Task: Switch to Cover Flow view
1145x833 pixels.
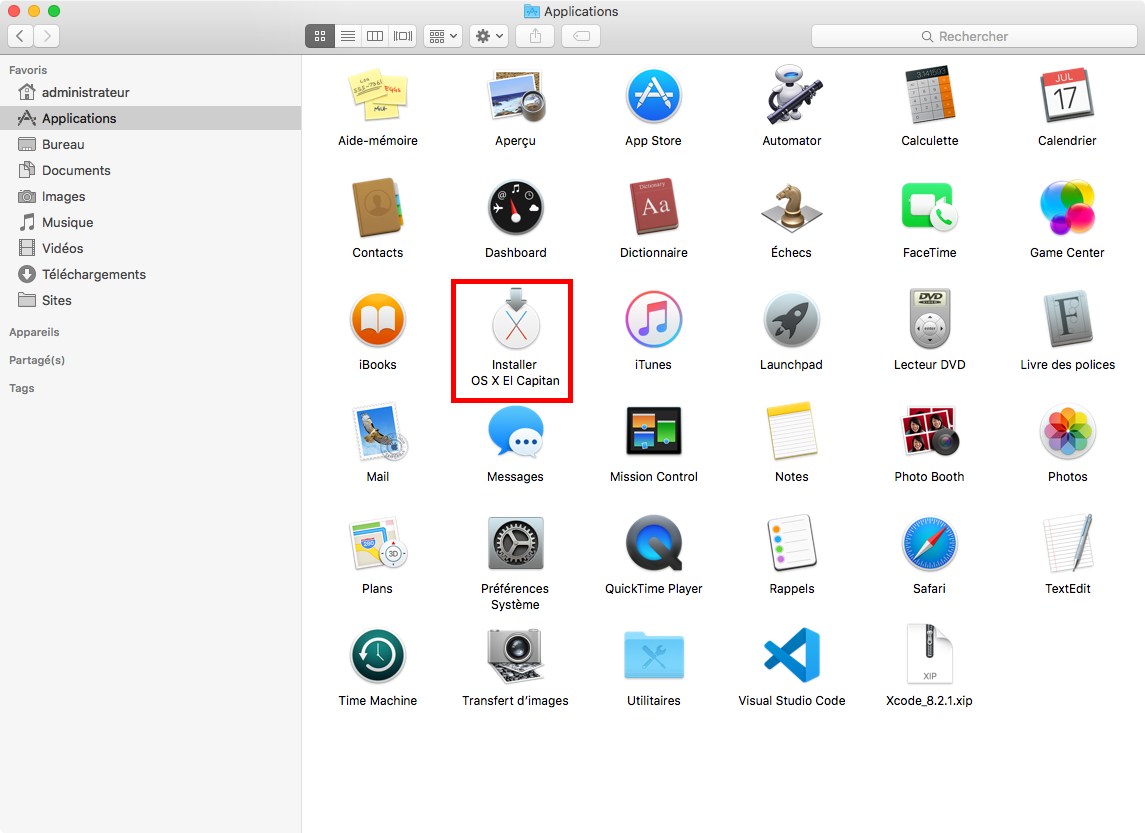Action: [403, 36]
